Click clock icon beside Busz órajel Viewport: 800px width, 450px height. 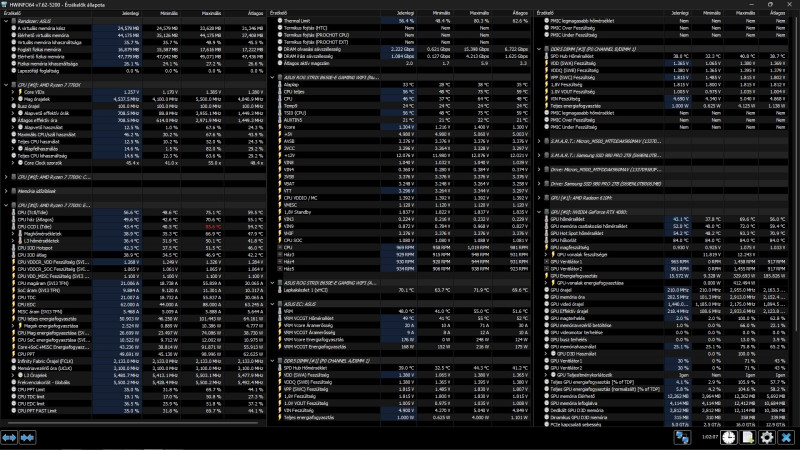[14, 106]
